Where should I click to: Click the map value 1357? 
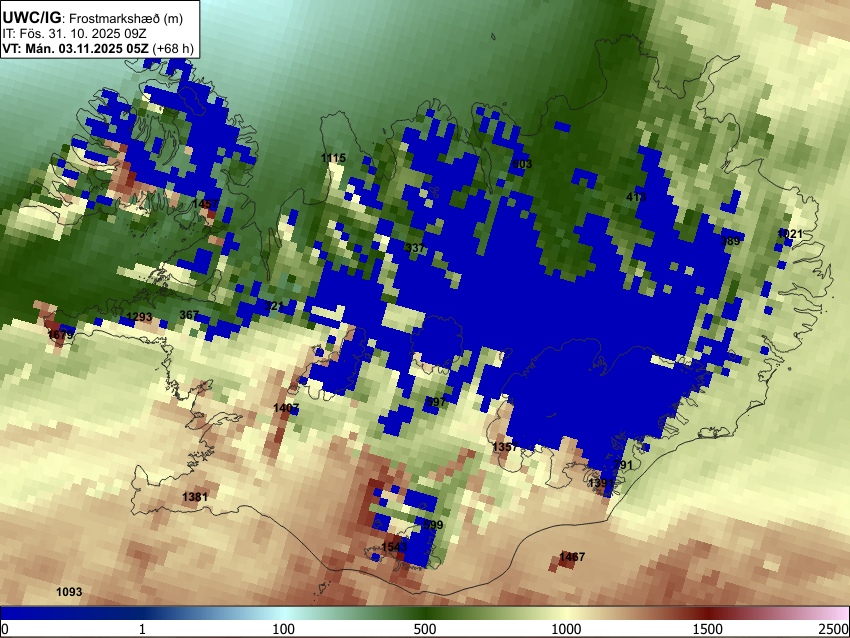(505, 447)
